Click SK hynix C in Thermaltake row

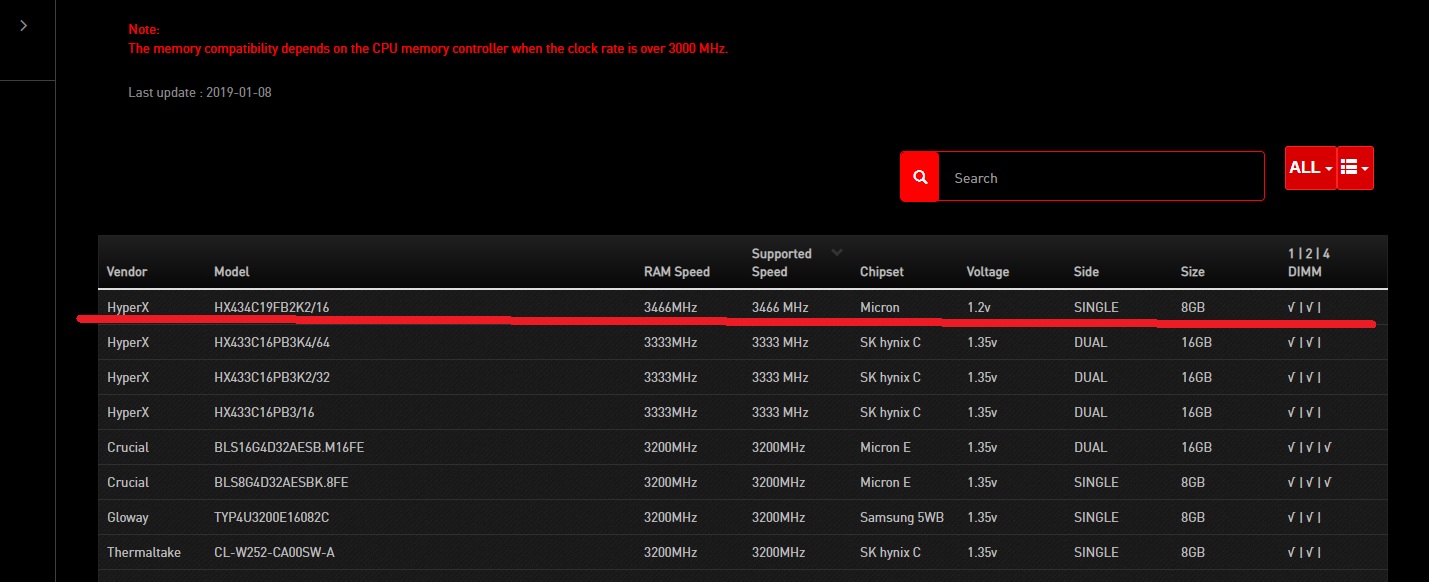(x=891, y=552)
